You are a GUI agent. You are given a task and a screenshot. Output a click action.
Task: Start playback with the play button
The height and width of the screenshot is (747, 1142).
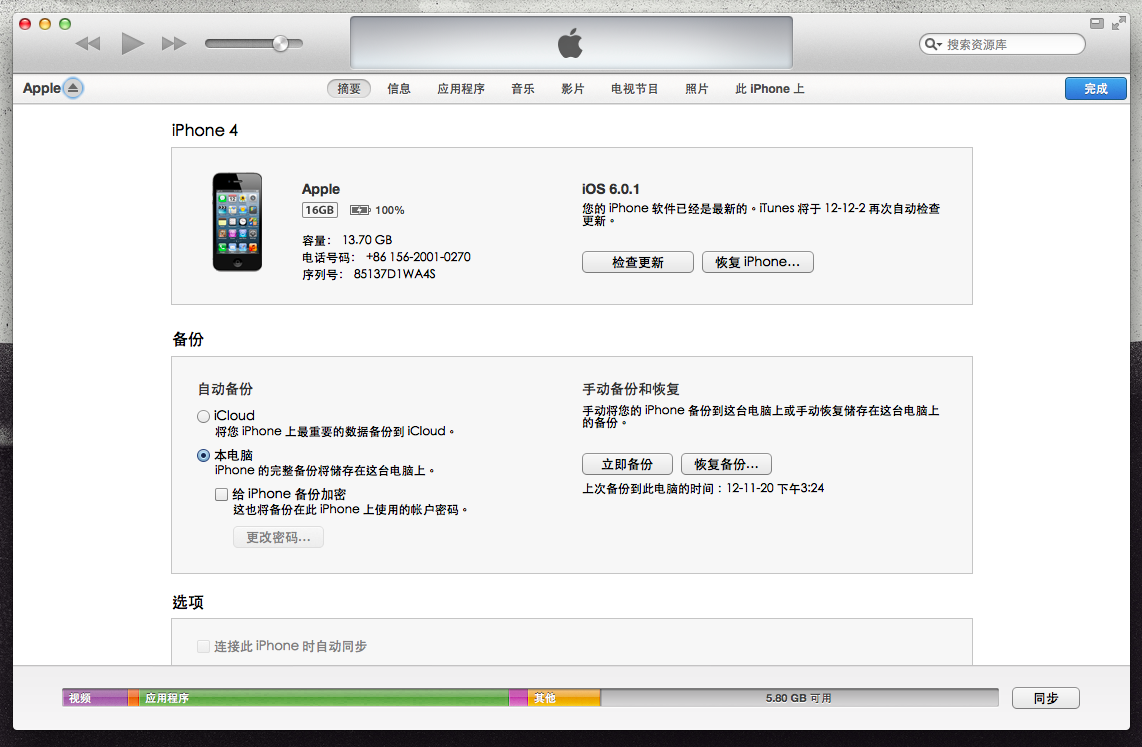(132, 44)
